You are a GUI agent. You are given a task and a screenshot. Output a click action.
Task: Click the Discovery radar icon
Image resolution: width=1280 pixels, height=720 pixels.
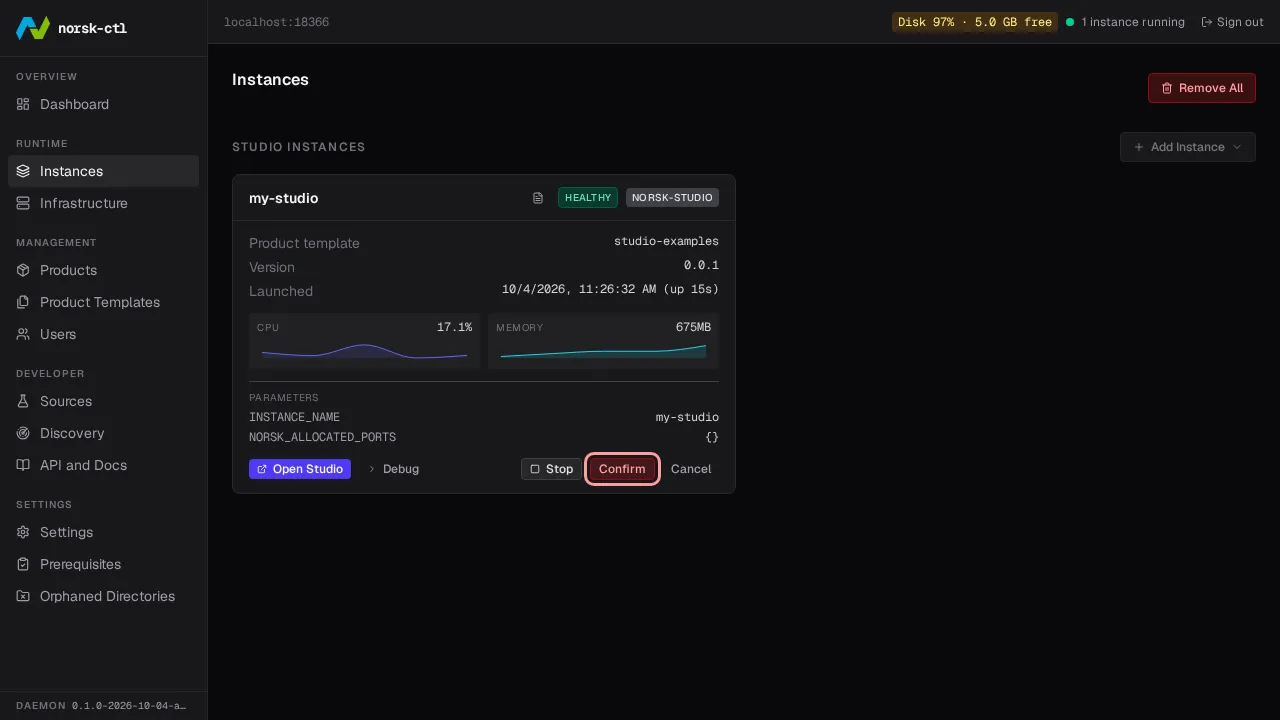(23, 433)
